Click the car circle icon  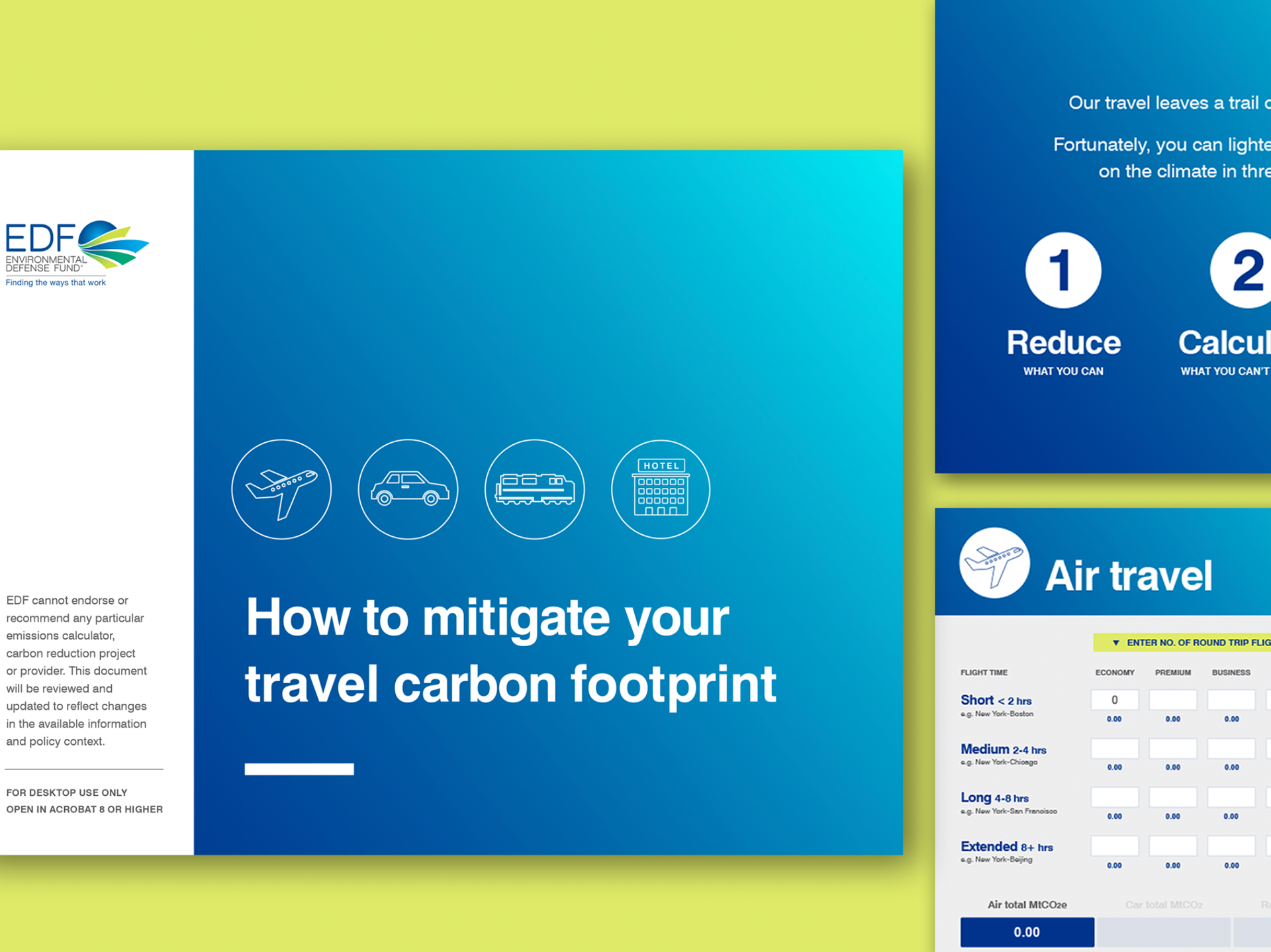[408, 489]
